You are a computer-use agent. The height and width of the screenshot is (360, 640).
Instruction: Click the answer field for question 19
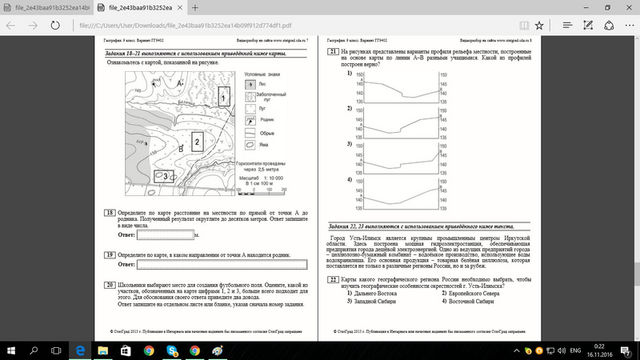coord(222,264)
